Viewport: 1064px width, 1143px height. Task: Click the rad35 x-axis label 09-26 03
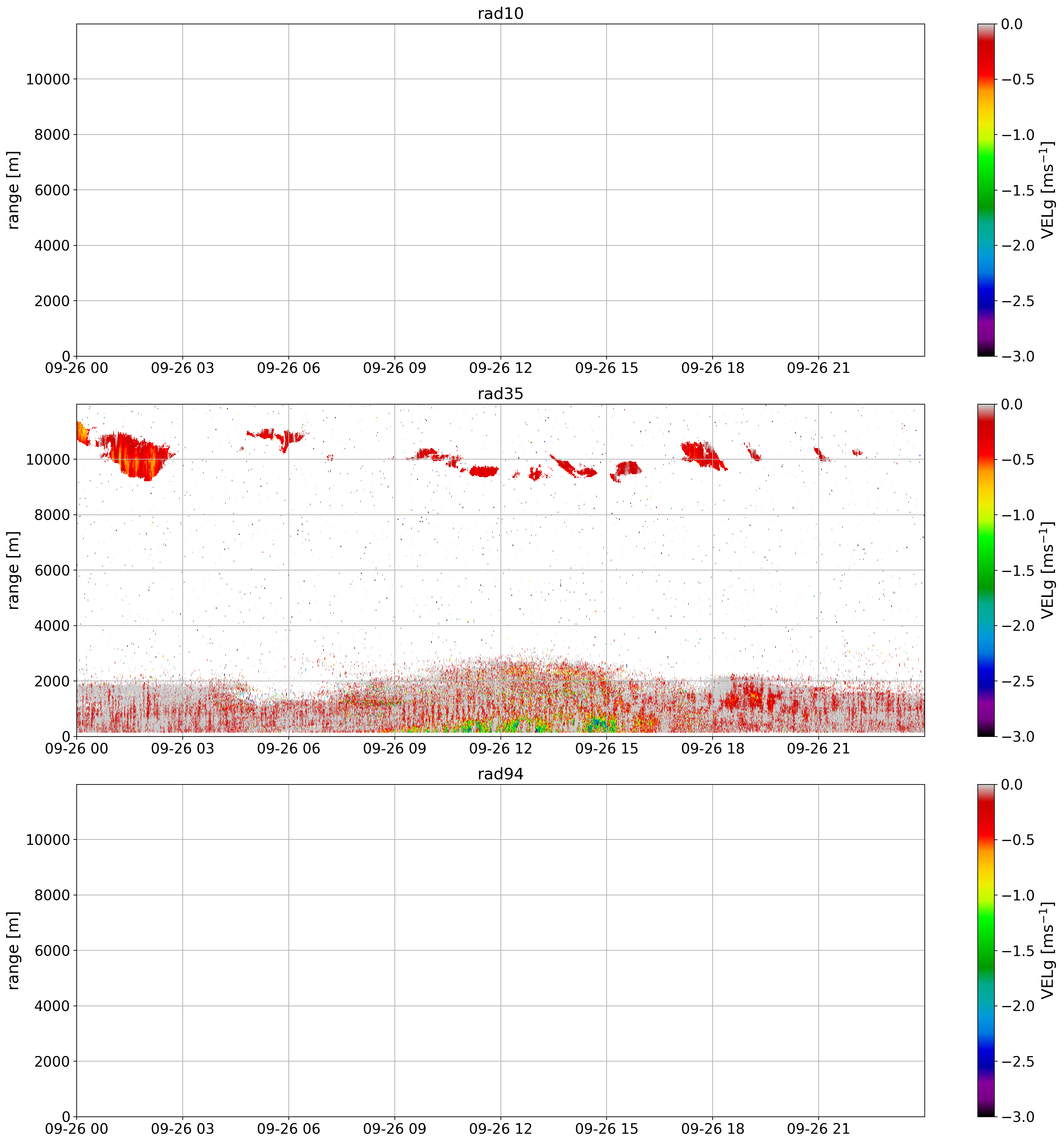coord(182,749)
